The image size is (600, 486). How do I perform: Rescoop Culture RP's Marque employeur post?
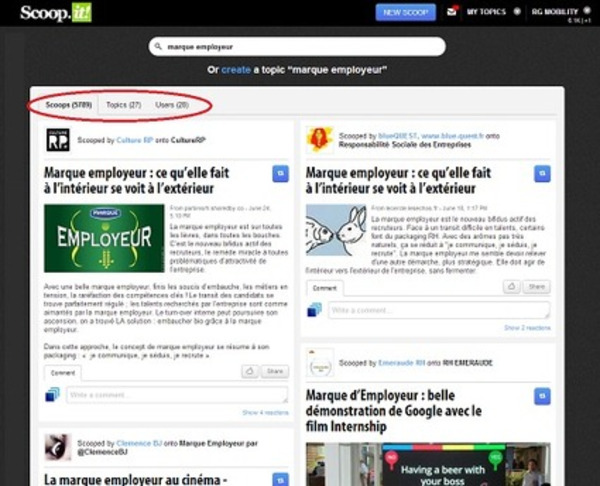pos(280,174)
